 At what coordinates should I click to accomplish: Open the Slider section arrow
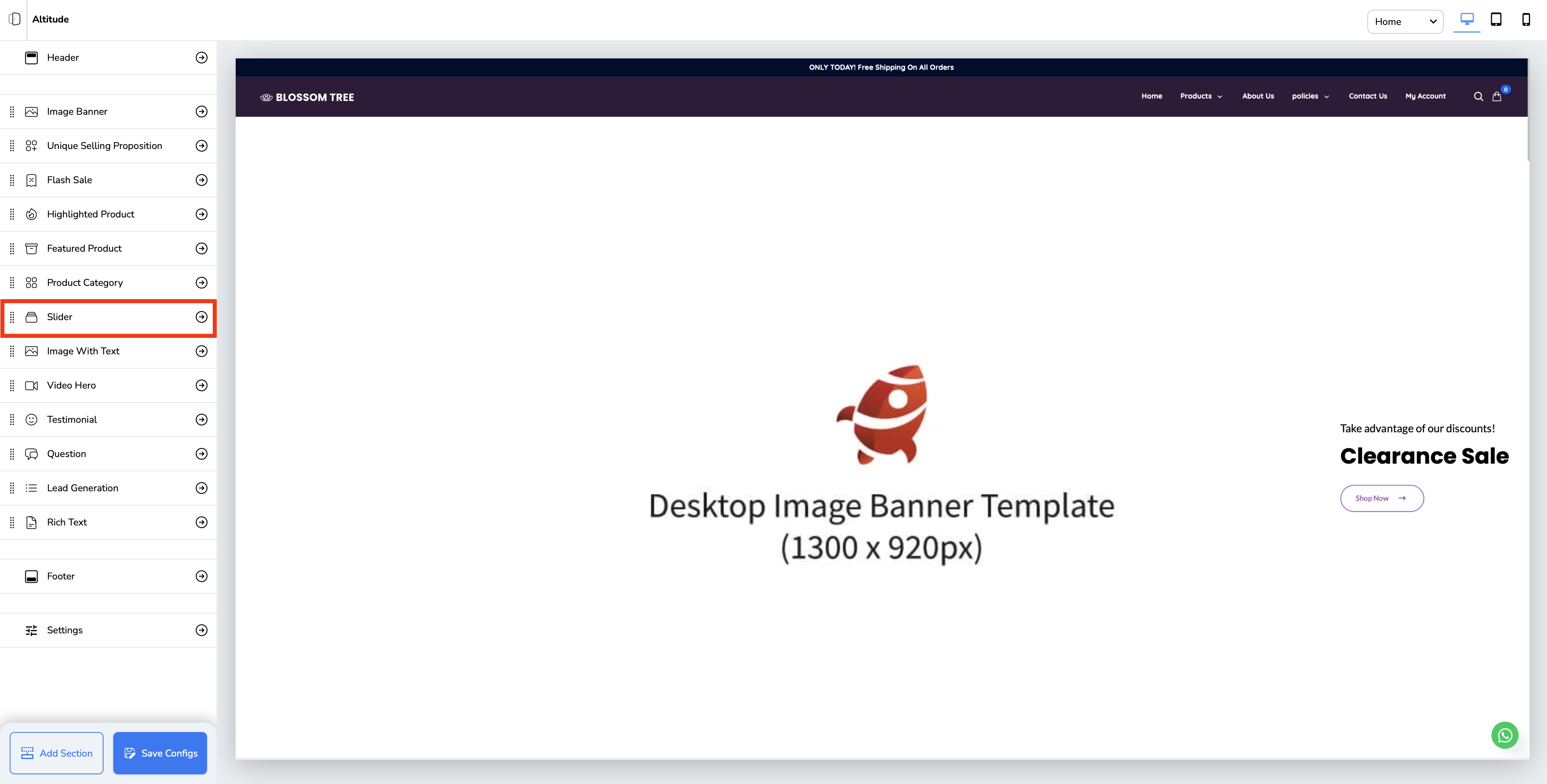pyautogui.click(x=202, y=317)
